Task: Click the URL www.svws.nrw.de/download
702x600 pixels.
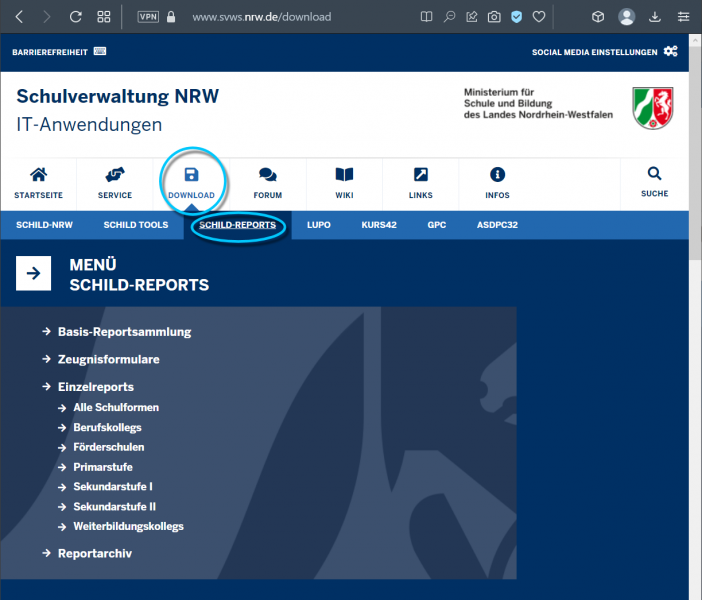Action: 261,17
